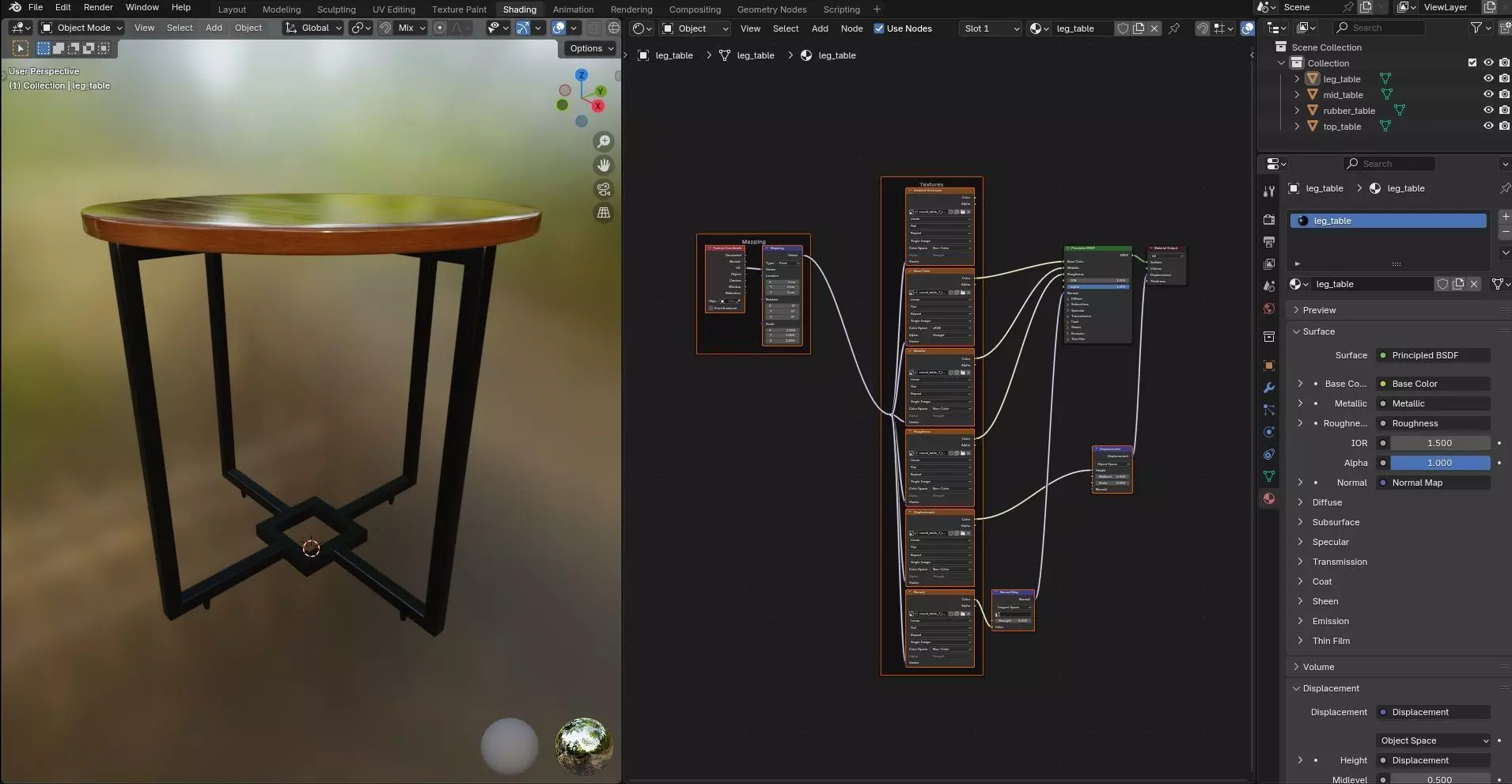1512x784 pixels.
Task: Expand leg_table in the outliner tree
Action: pos(1297,78)
